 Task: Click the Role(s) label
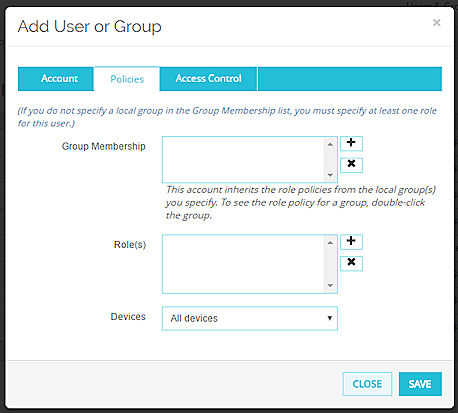pyautogui.click(x=130, y=244)
